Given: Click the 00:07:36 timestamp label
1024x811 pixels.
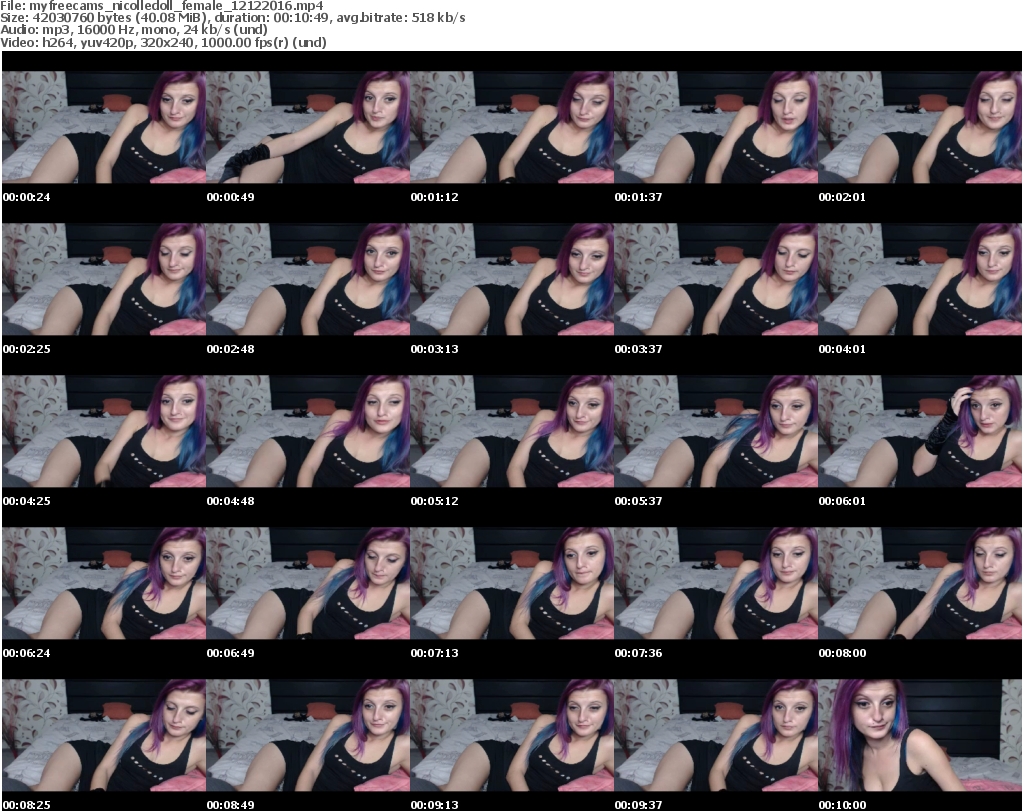Looking at the screenshot, I should coord(639,653).
